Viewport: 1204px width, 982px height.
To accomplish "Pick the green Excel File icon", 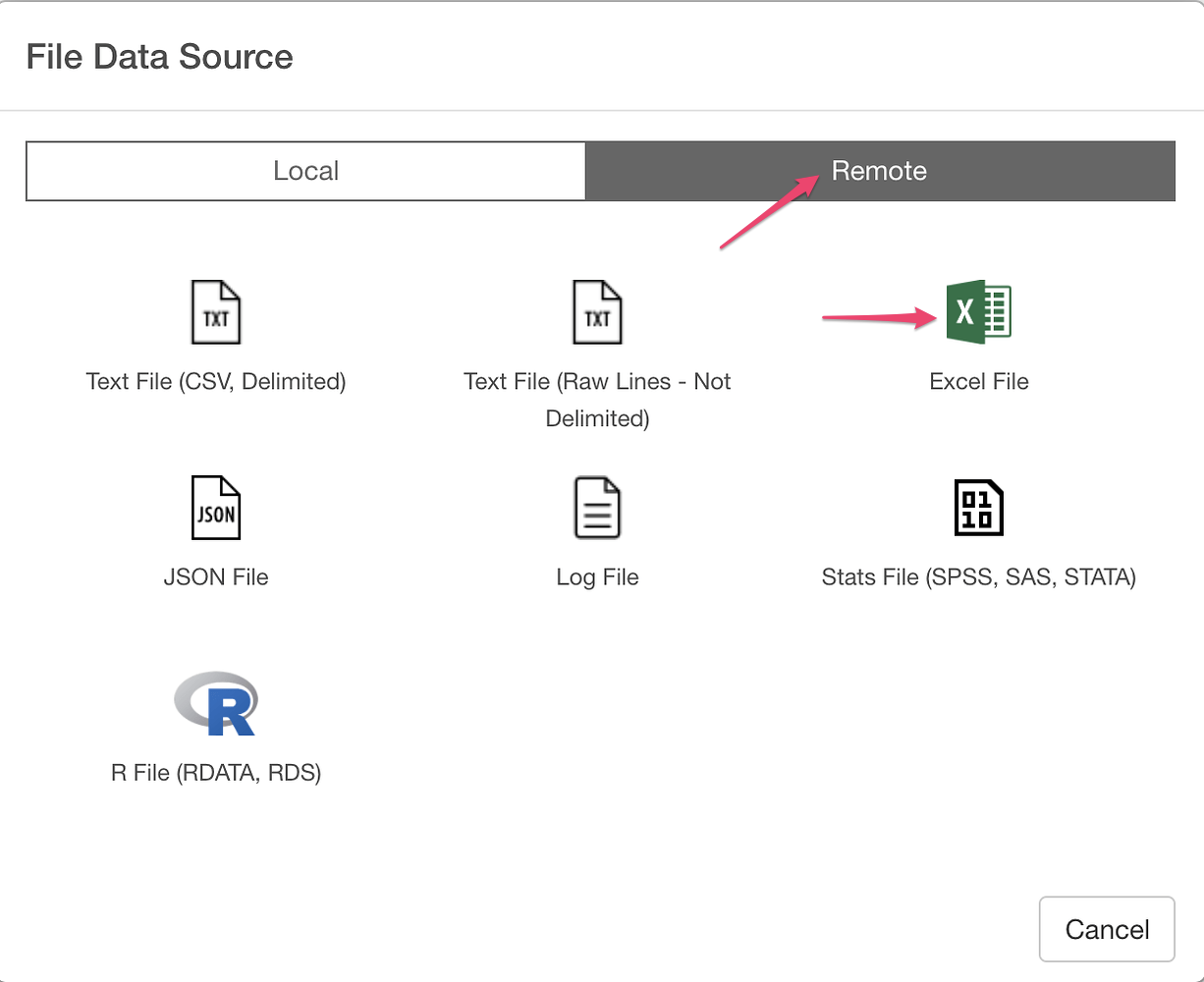I will pyautogui.click(x=978, y=312).
